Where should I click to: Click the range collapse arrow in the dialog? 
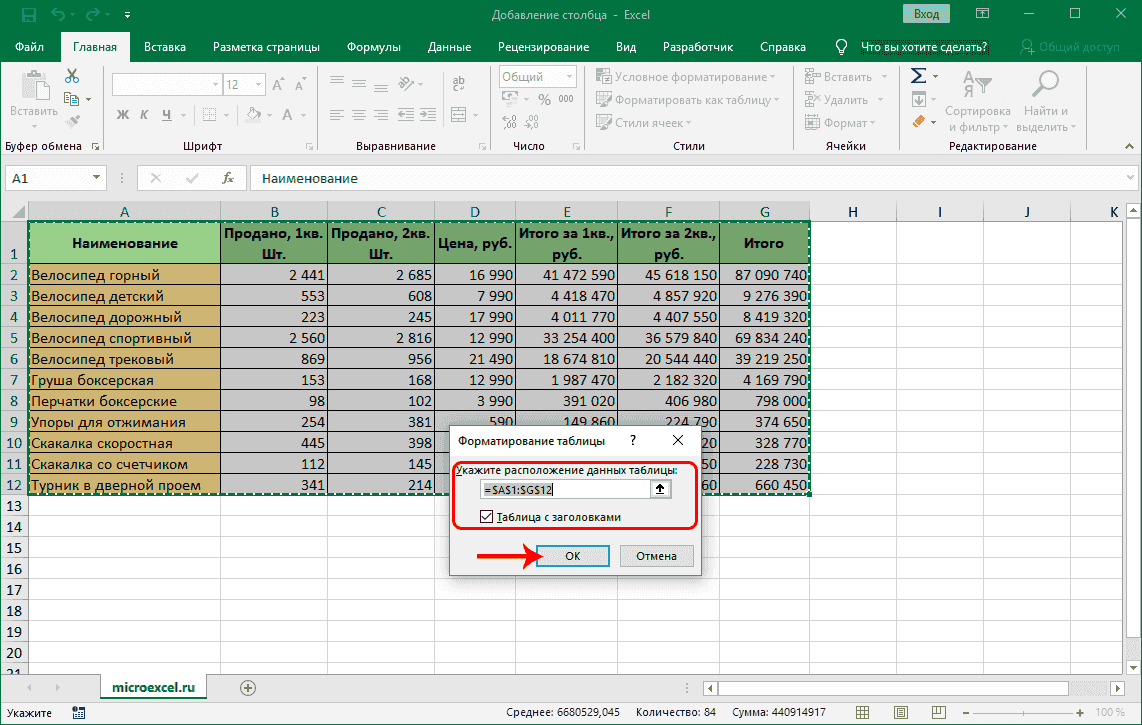pyautogui.click(x=661, y=490)
